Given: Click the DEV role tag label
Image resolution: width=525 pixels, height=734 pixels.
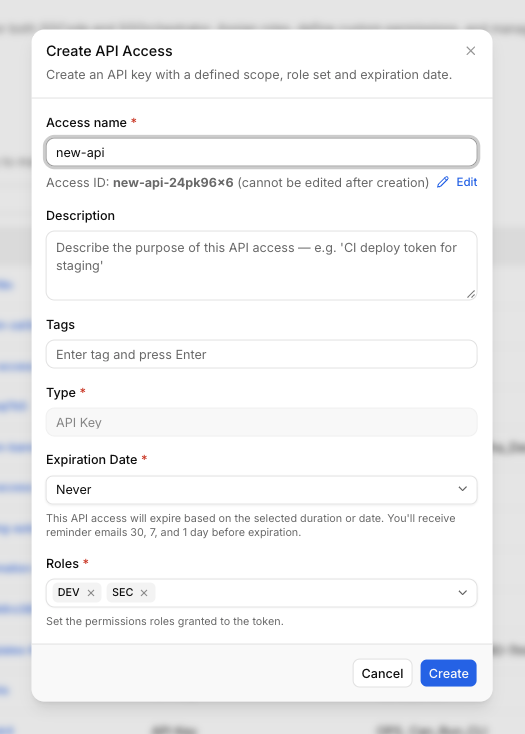Looking at the screenshot, I should click(x=68, y=593).
